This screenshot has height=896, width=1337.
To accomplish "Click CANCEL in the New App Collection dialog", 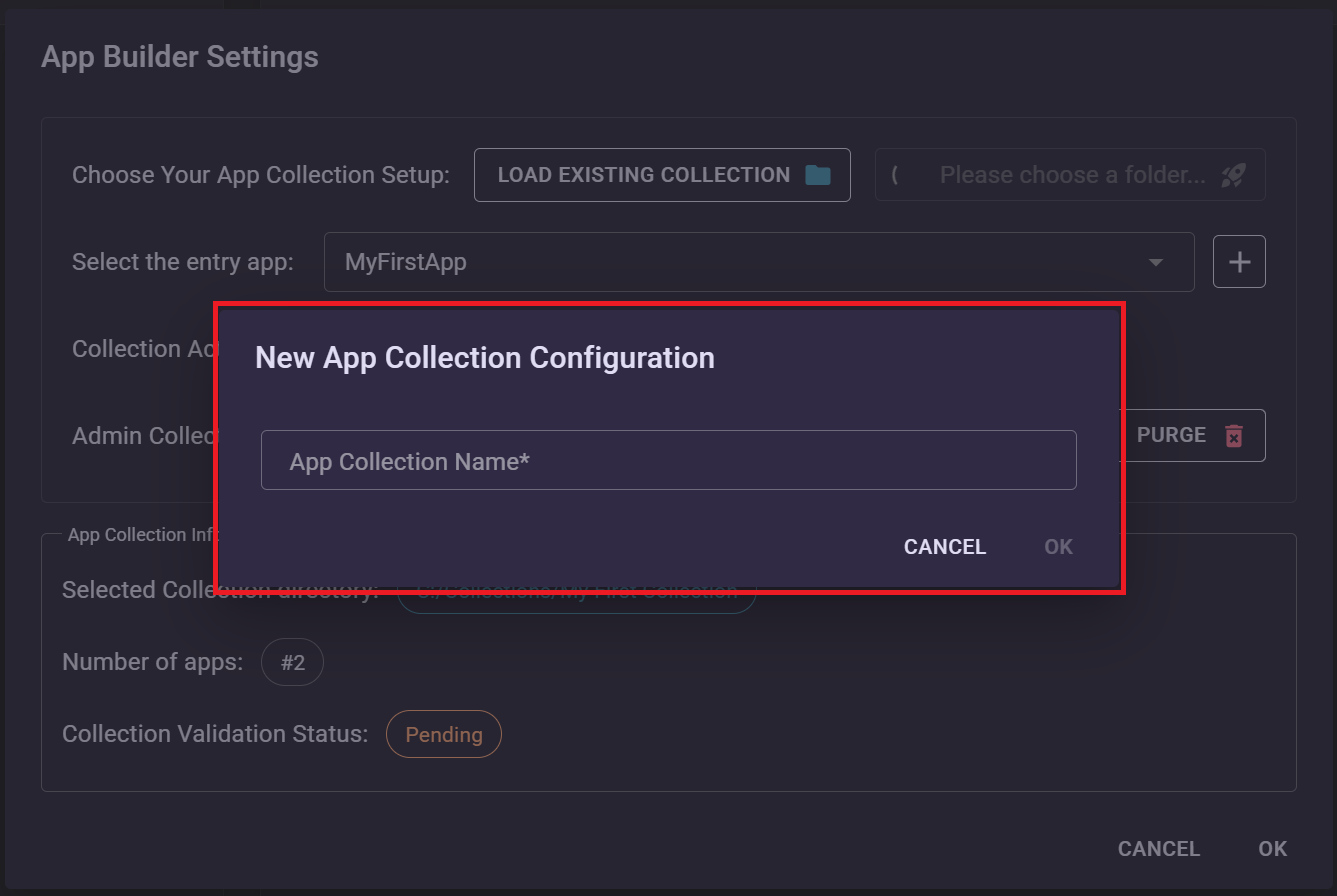I will 944,546.
